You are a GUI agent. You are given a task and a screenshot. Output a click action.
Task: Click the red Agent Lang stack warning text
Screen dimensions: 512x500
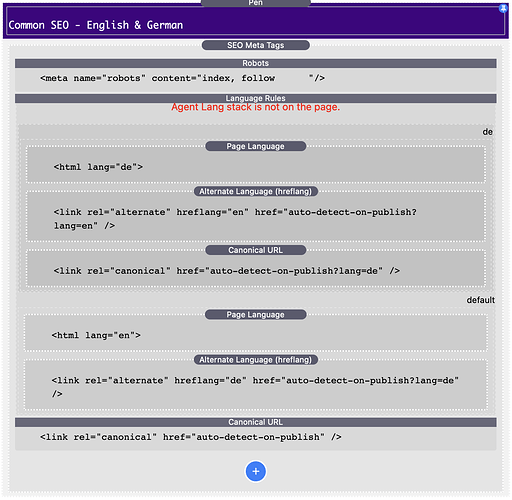tap(256, 107)
